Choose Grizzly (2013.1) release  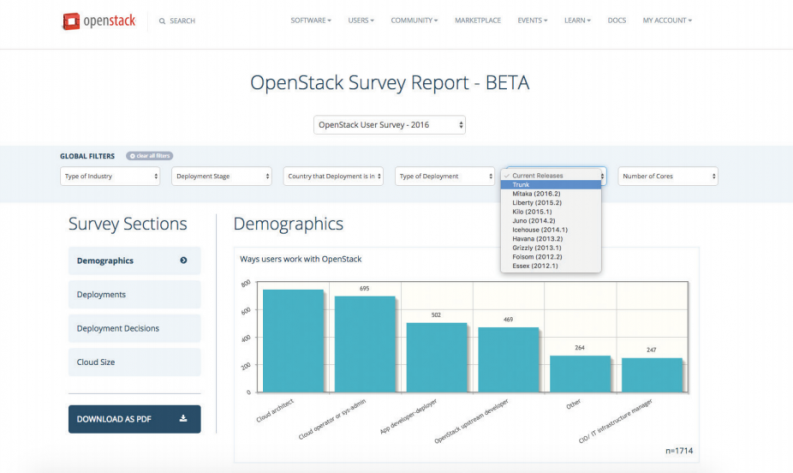tap(551, 248)
